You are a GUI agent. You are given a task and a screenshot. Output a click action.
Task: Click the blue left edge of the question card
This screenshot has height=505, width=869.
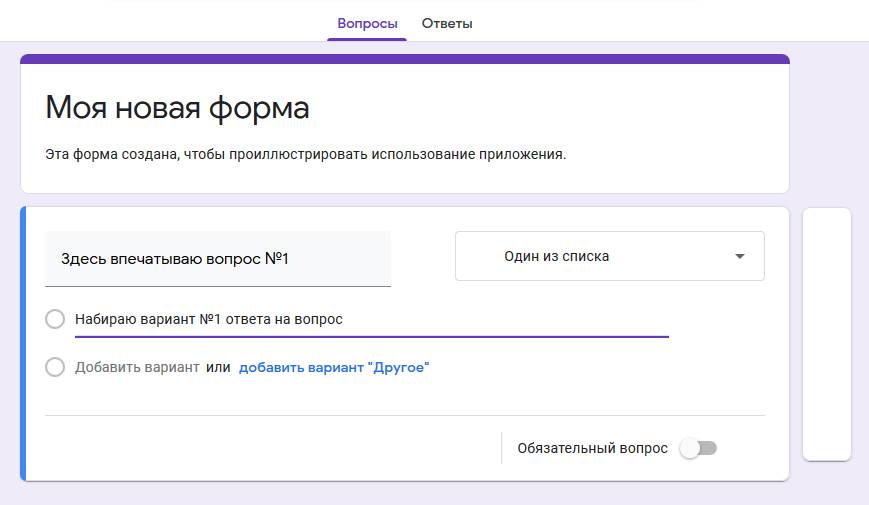pos(23,344)
